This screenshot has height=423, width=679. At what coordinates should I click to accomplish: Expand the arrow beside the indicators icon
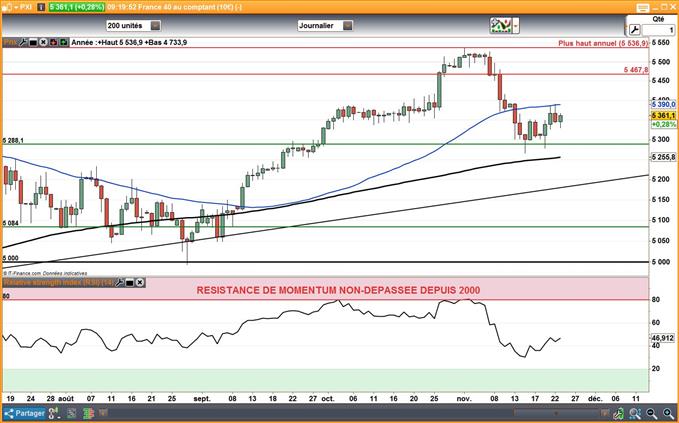[516, 26]
